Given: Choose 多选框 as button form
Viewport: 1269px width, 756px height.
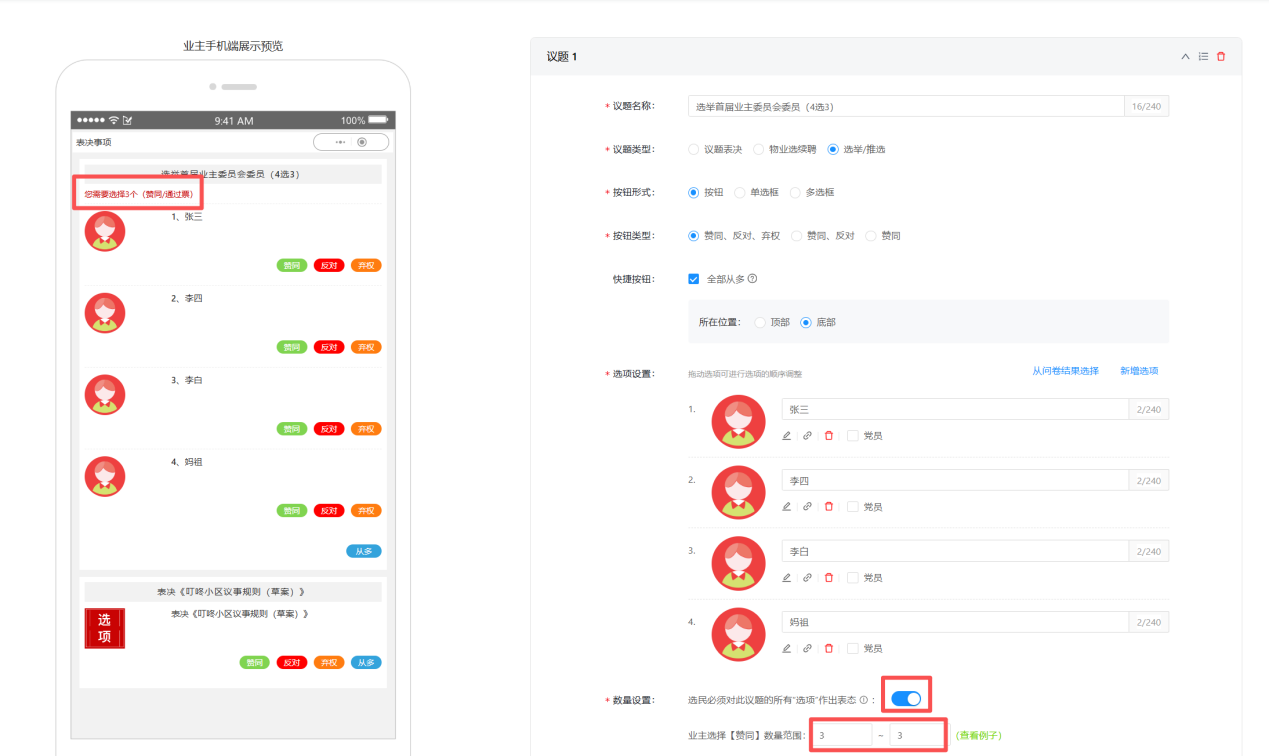Looking at the screenshot, I should coord(796,192).
